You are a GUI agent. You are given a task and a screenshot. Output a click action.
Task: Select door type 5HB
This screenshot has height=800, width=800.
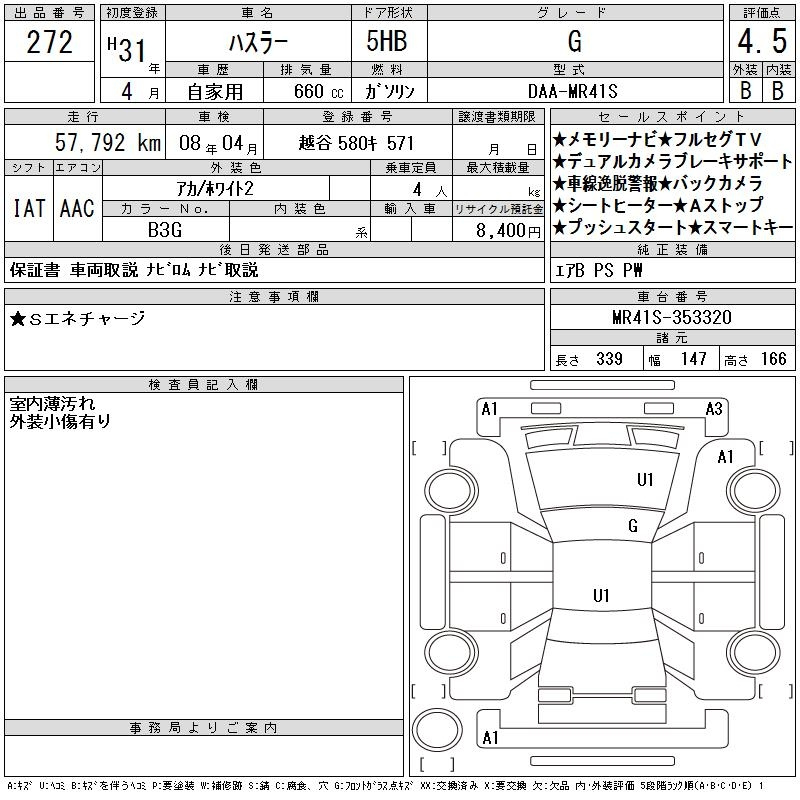(387, 41)
